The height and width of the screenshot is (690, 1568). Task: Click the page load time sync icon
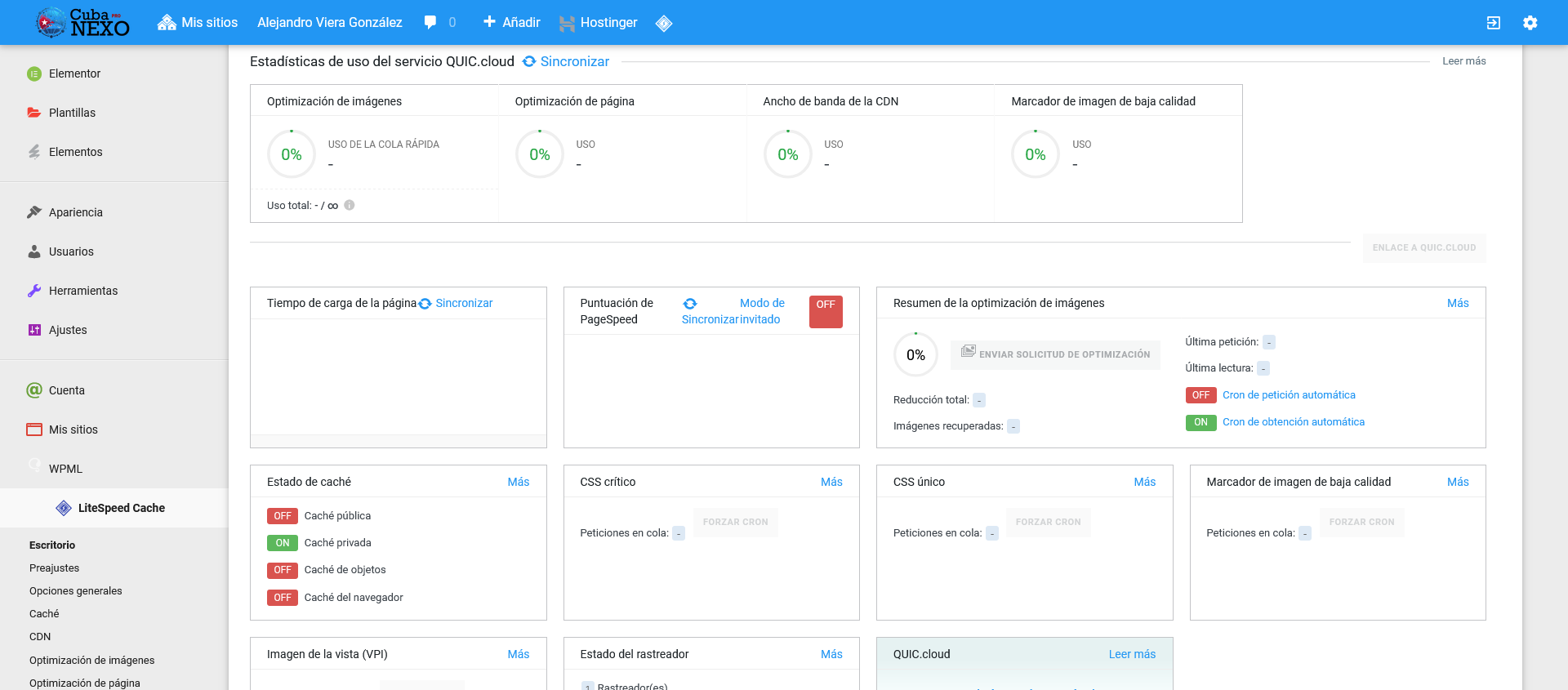[425, 304]
